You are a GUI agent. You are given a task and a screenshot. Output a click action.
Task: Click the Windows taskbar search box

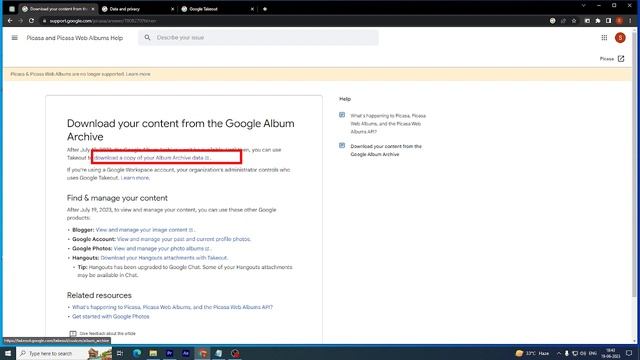64,353
